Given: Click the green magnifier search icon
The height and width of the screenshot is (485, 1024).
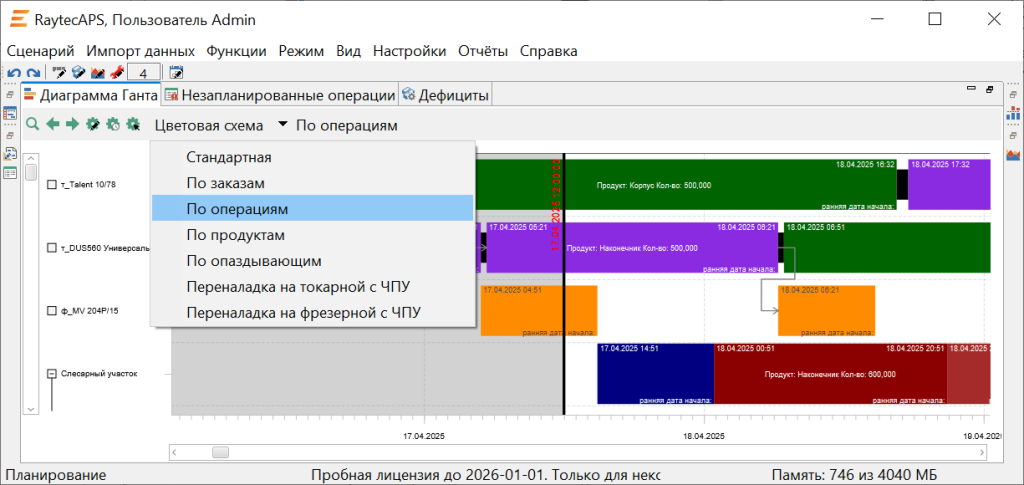Looking at the screenshot, I should [x=32, y=124].
